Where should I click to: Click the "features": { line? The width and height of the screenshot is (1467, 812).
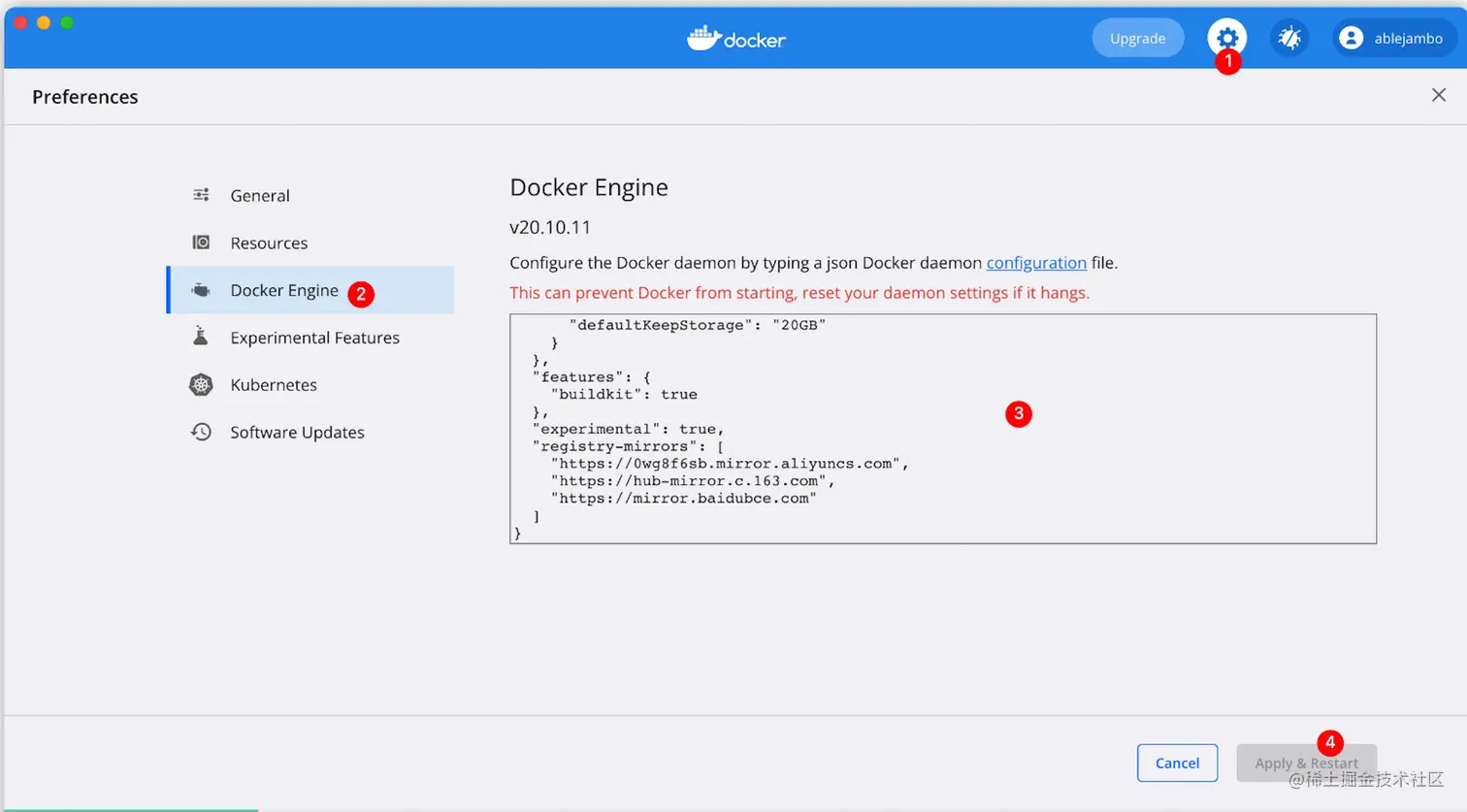pyautogui.click(x=591, y=376)
